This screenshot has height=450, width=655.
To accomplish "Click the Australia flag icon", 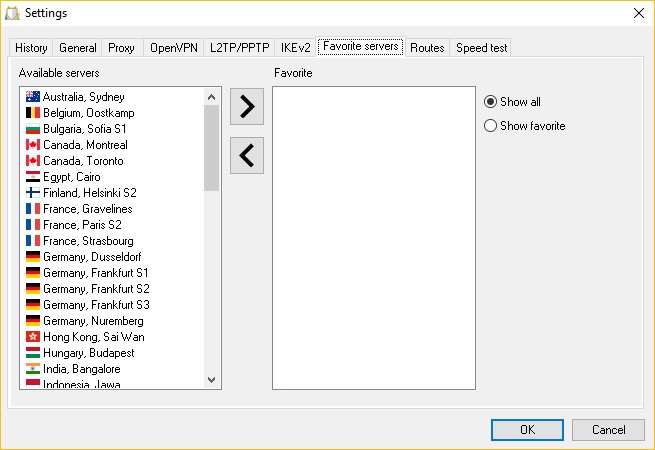I will (33, 97).
